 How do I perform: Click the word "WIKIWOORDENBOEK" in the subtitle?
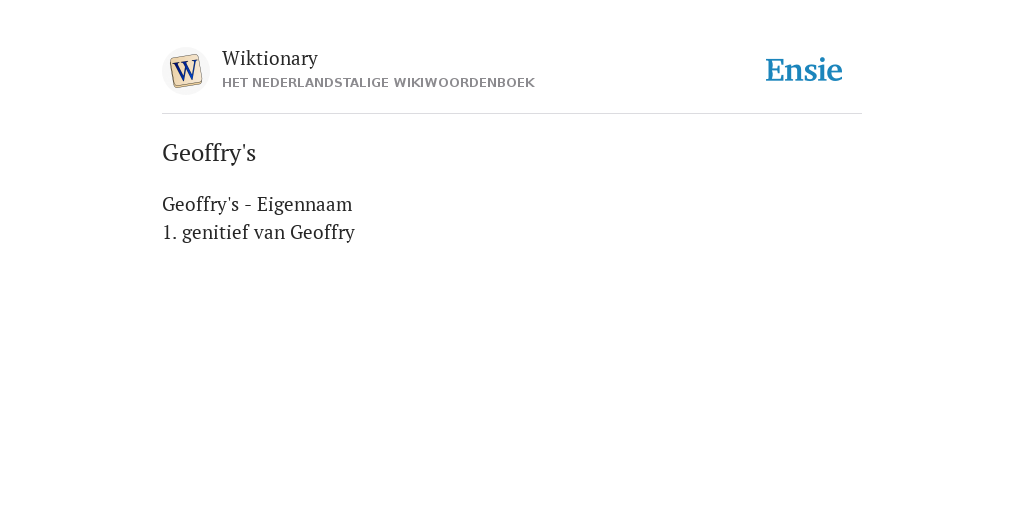tap(464, 83)
